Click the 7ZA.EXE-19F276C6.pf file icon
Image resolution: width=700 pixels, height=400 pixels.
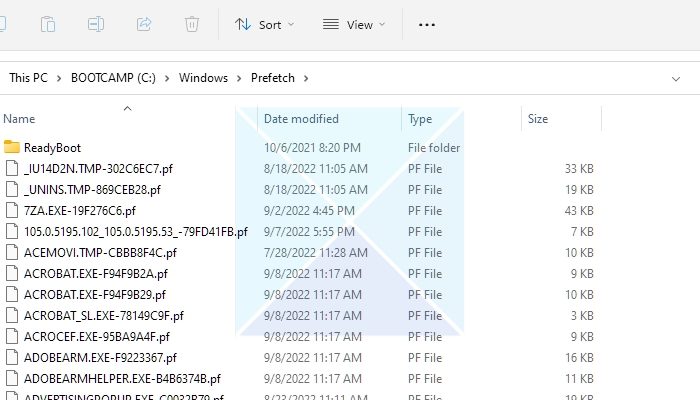pos(12,210)
